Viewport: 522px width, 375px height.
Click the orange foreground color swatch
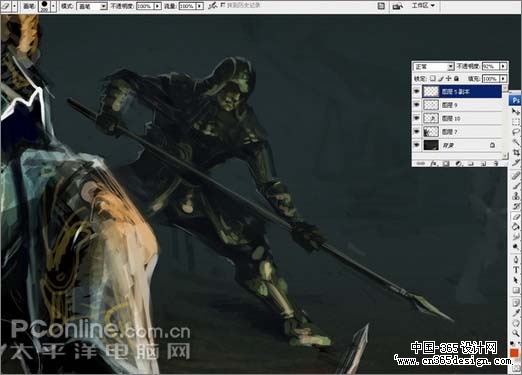point(514,353)
